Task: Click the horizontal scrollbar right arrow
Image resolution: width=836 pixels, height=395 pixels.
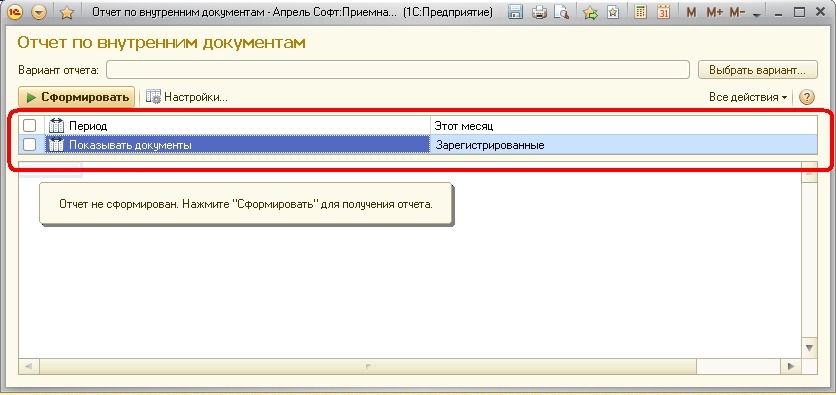Action: pos(791,366)
